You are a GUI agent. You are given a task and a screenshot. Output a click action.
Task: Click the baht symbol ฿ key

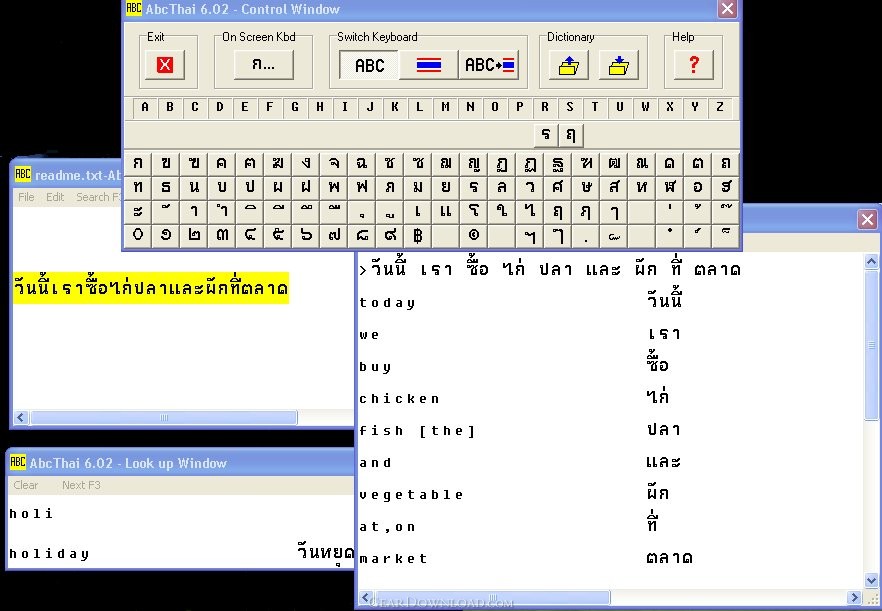pyautogui.click(x=418, y=235)
